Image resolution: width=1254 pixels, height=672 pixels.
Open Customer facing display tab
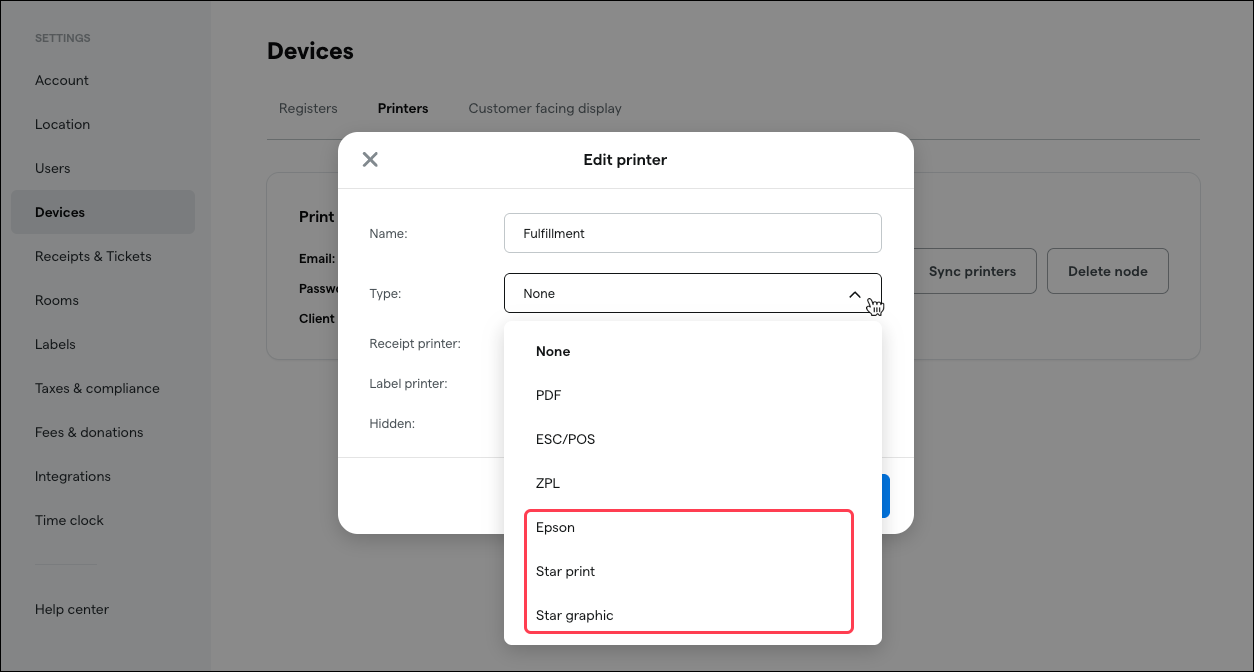click(x=545, y=108)
